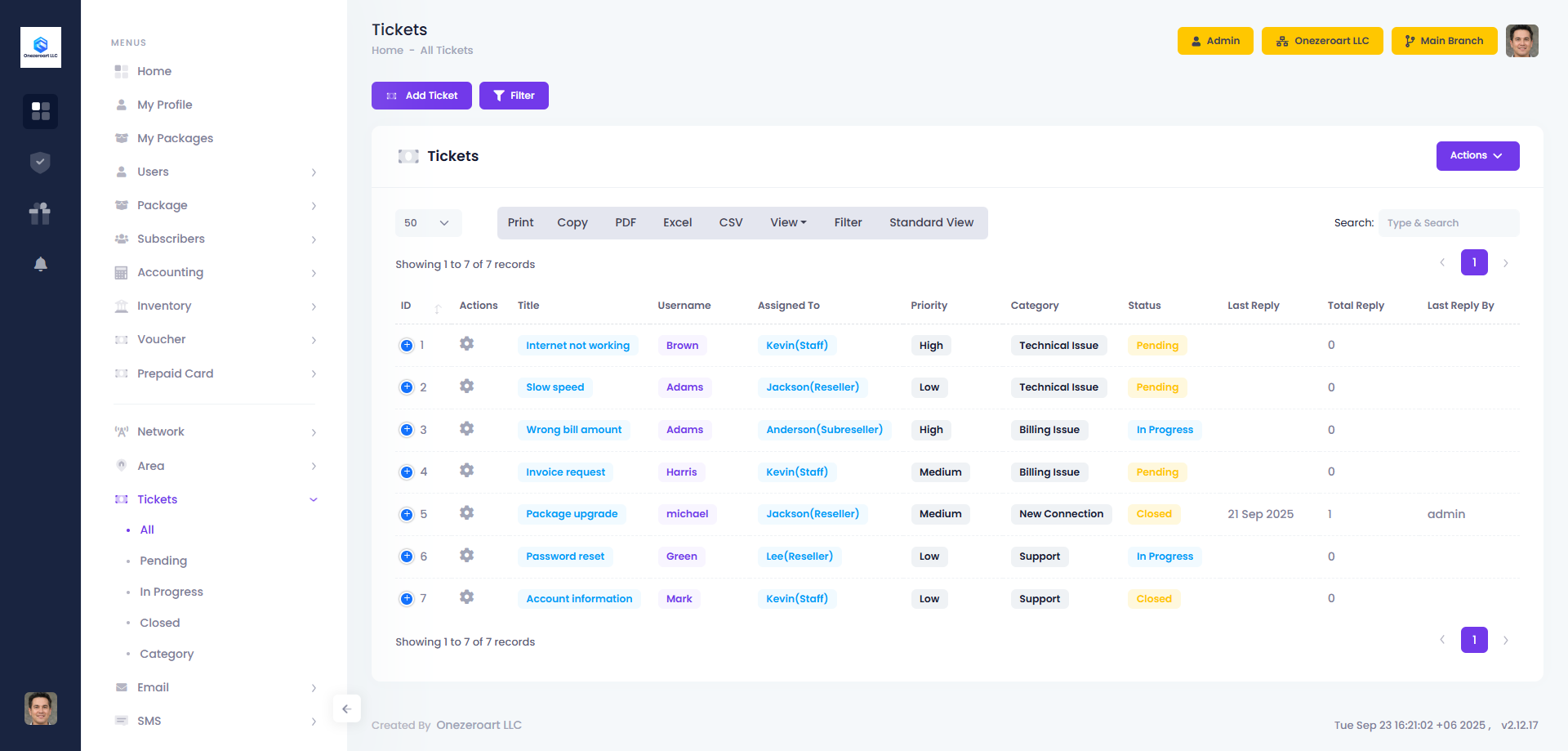1568x751 pixels.
Task: Open the shield icon in left rail
Action: 40,163
